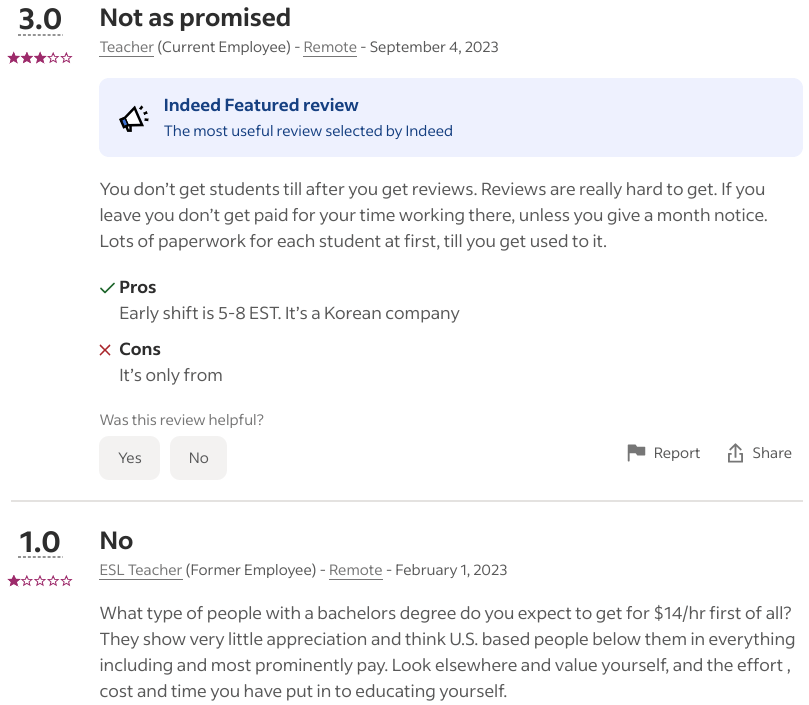
Task: Click the green checkmark beside Pros
Action: click(x=104, y=288)
